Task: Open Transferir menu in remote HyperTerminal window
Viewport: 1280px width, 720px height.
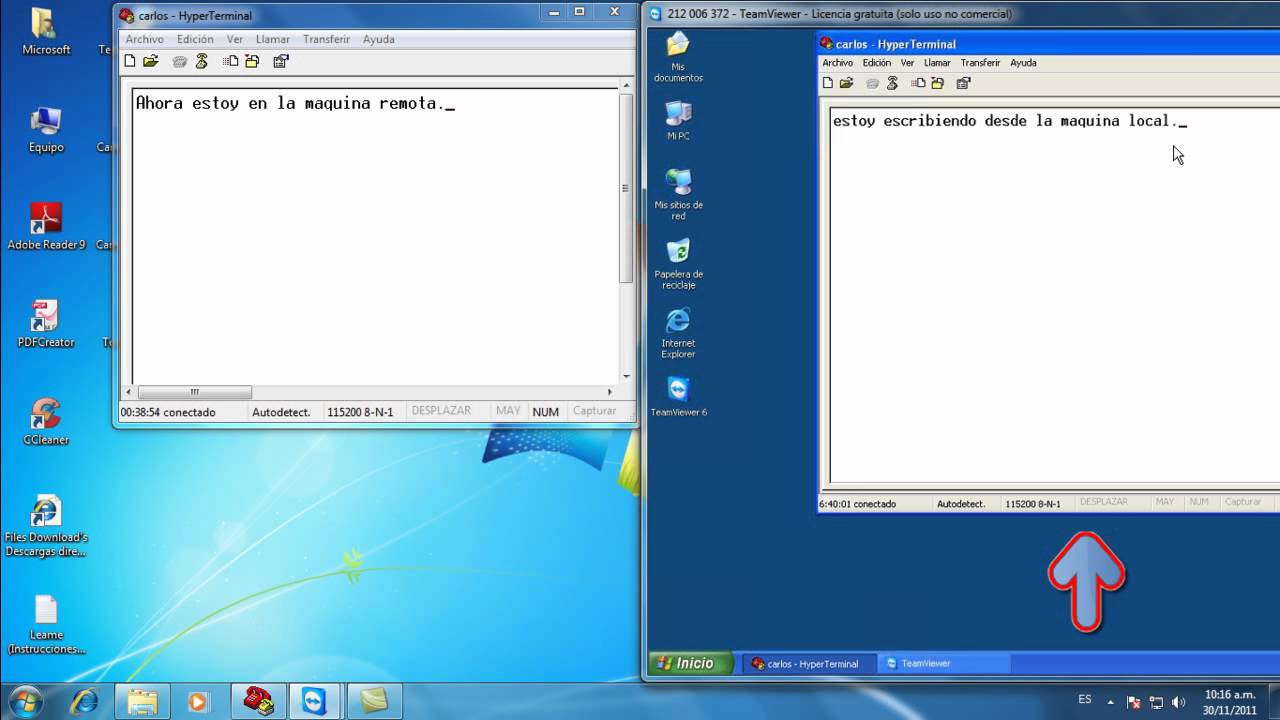Action: [980, 62]
